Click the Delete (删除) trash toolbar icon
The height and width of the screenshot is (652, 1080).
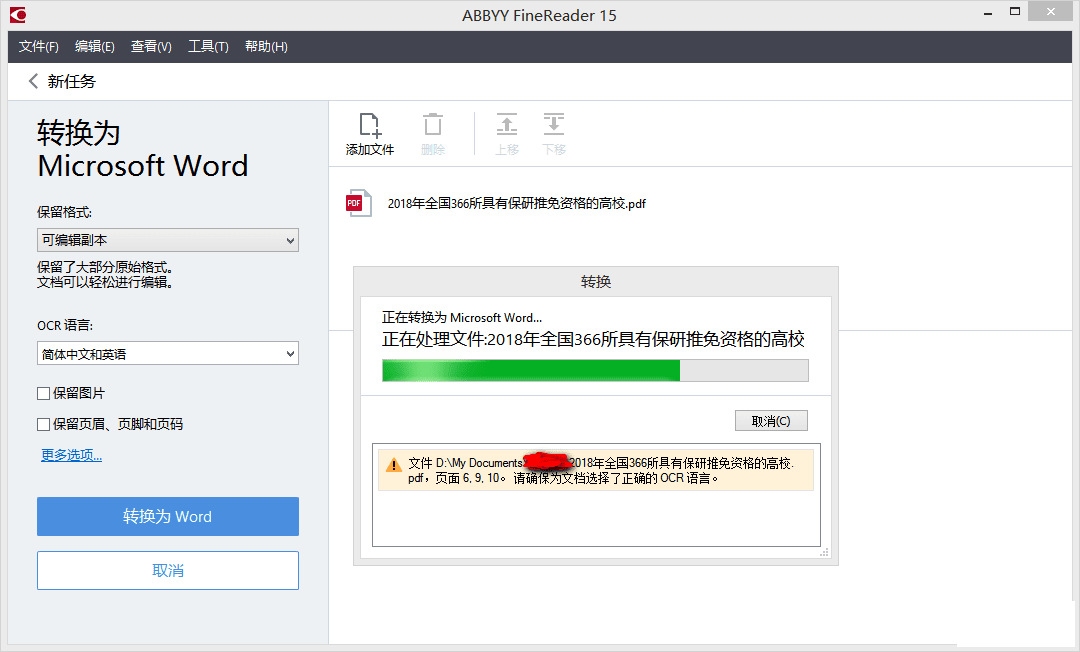(x=433, y=125)
